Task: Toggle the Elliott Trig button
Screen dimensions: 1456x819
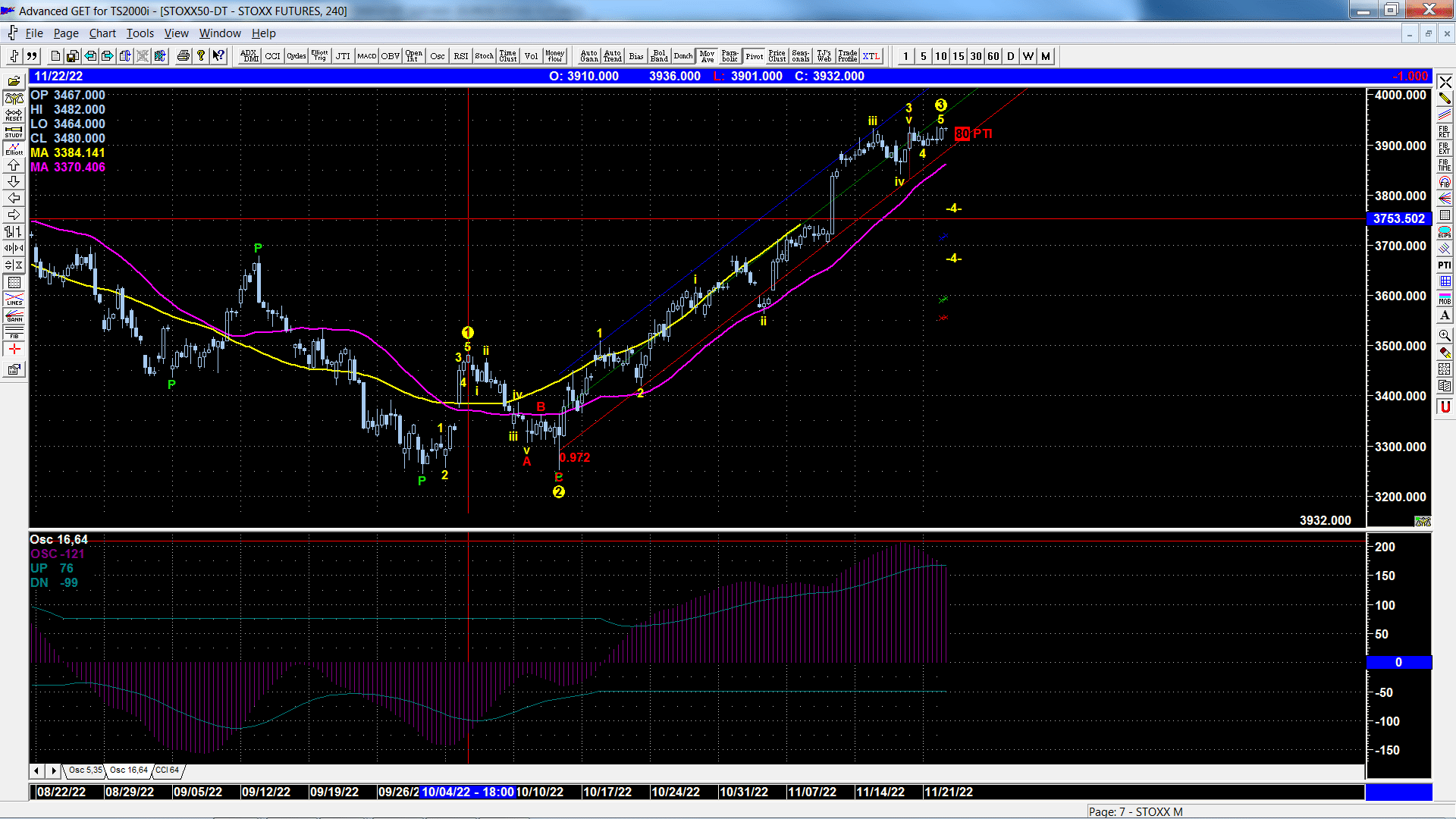Action: (319, 56)
